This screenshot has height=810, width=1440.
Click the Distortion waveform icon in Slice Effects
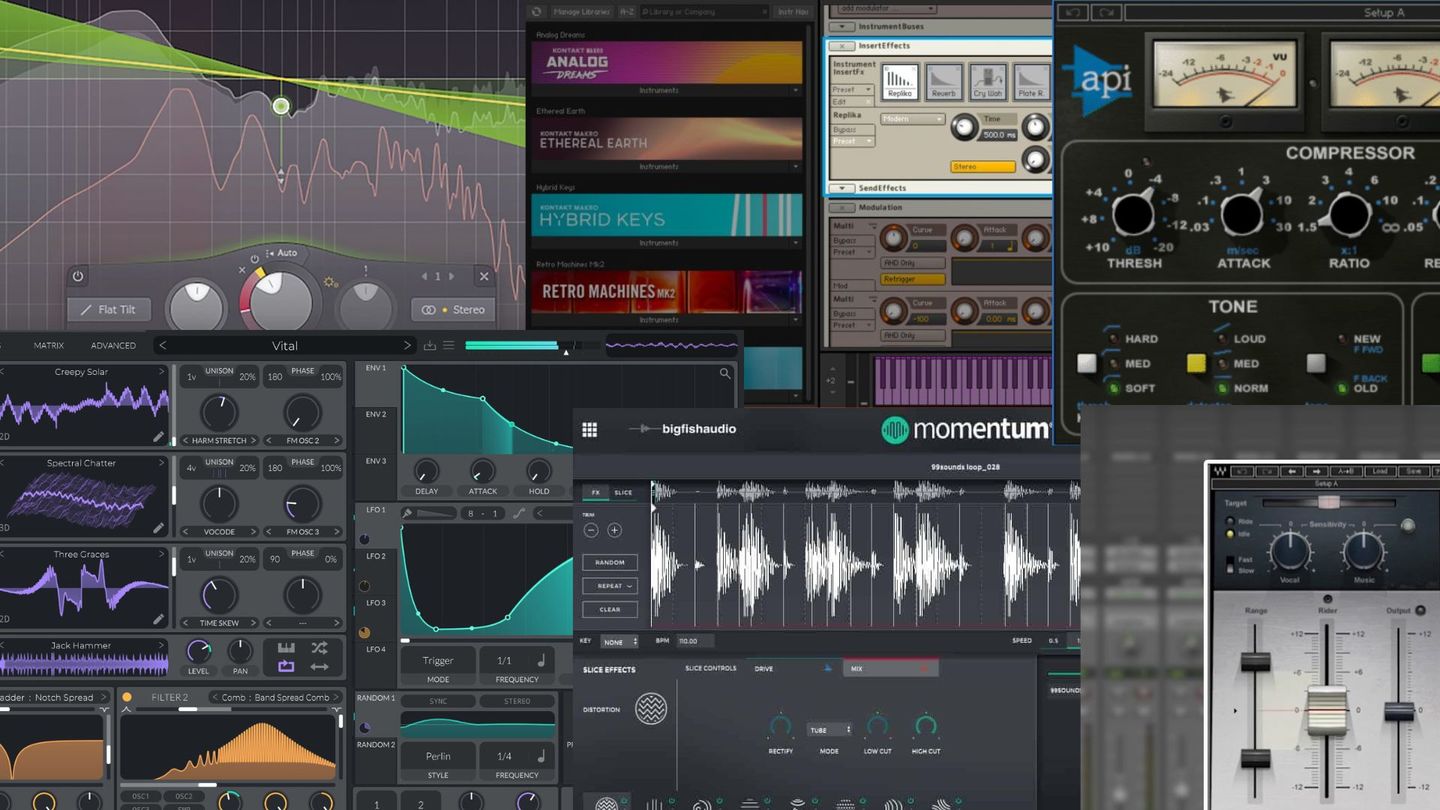click(x=651, y=709)
